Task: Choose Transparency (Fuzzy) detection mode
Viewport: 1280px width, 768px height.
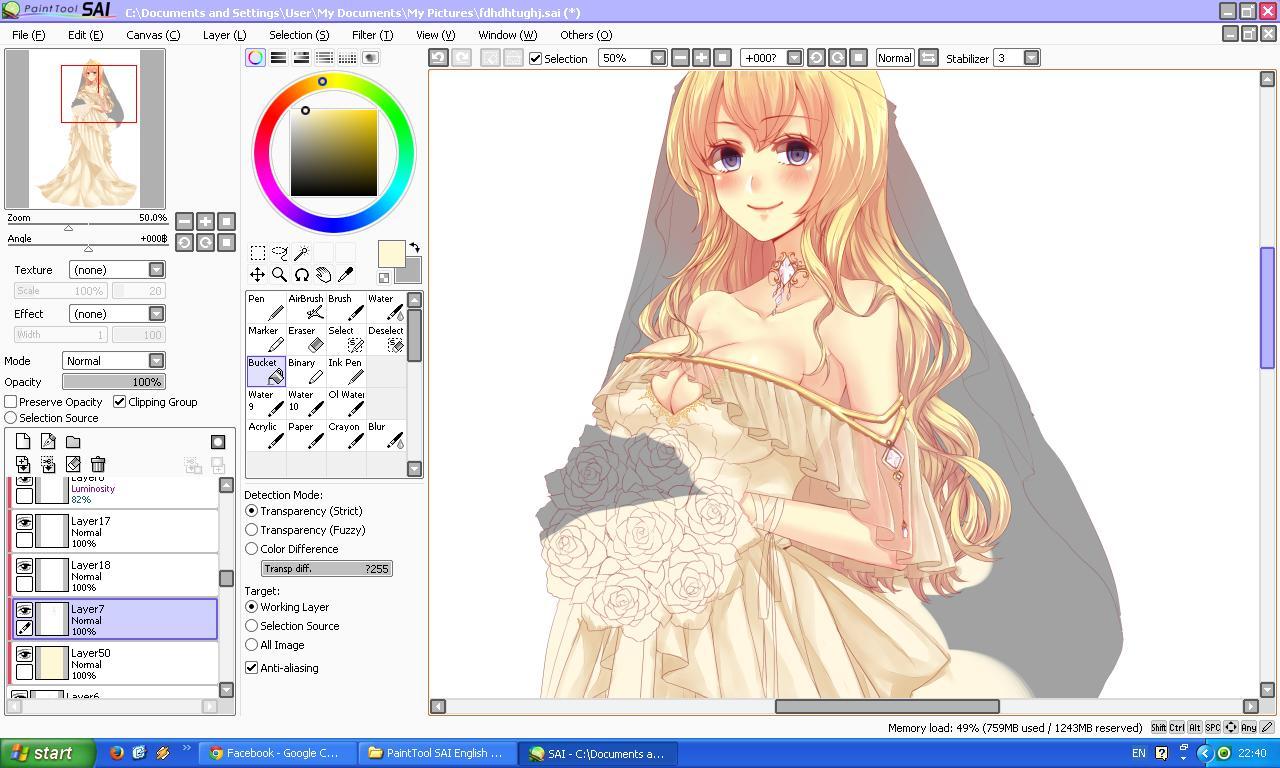Action: point(252,530)
